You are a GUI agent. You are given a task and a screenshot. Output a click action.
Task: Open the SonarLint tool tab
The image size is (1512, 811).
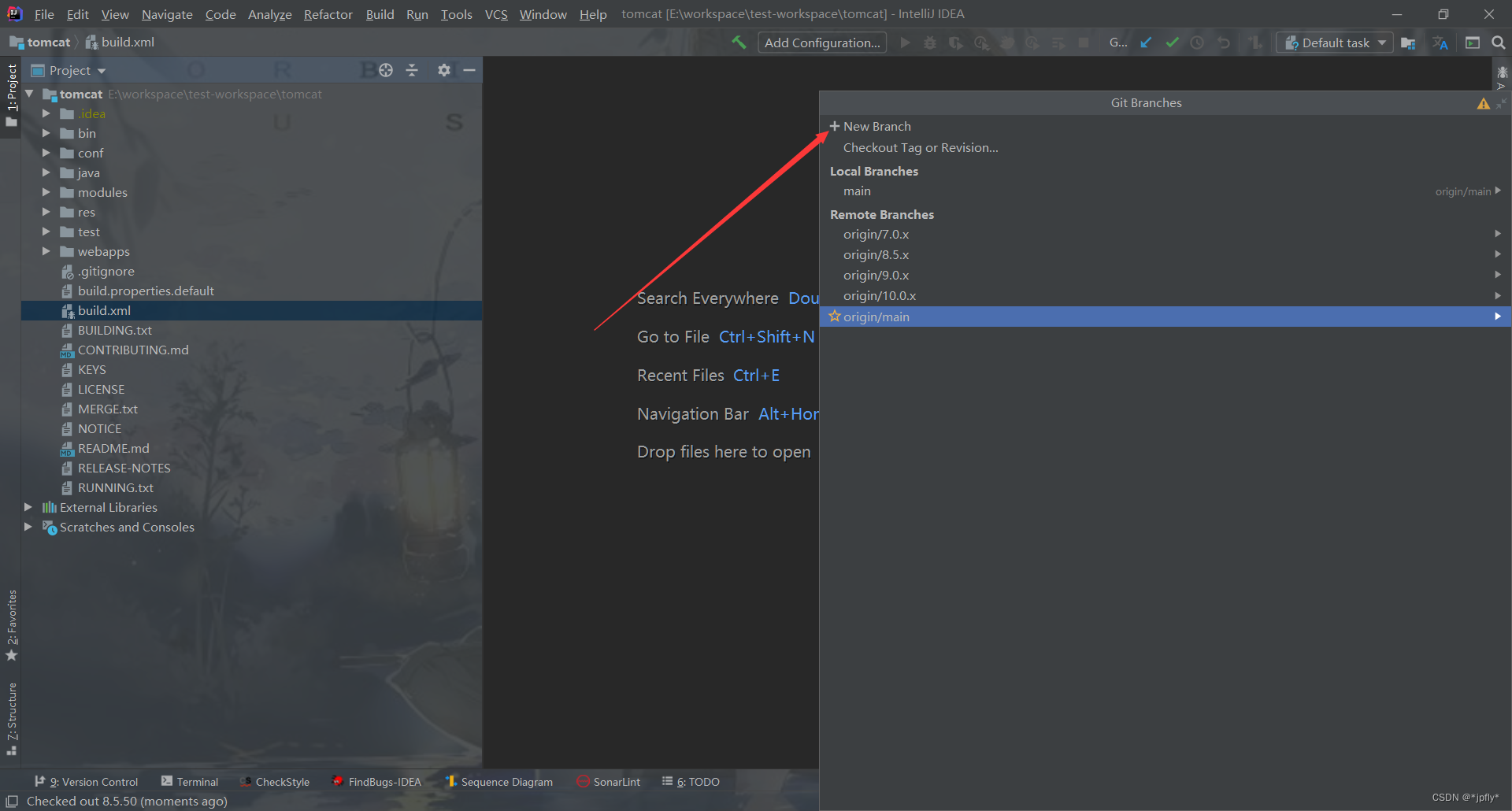tap(609, 781)
